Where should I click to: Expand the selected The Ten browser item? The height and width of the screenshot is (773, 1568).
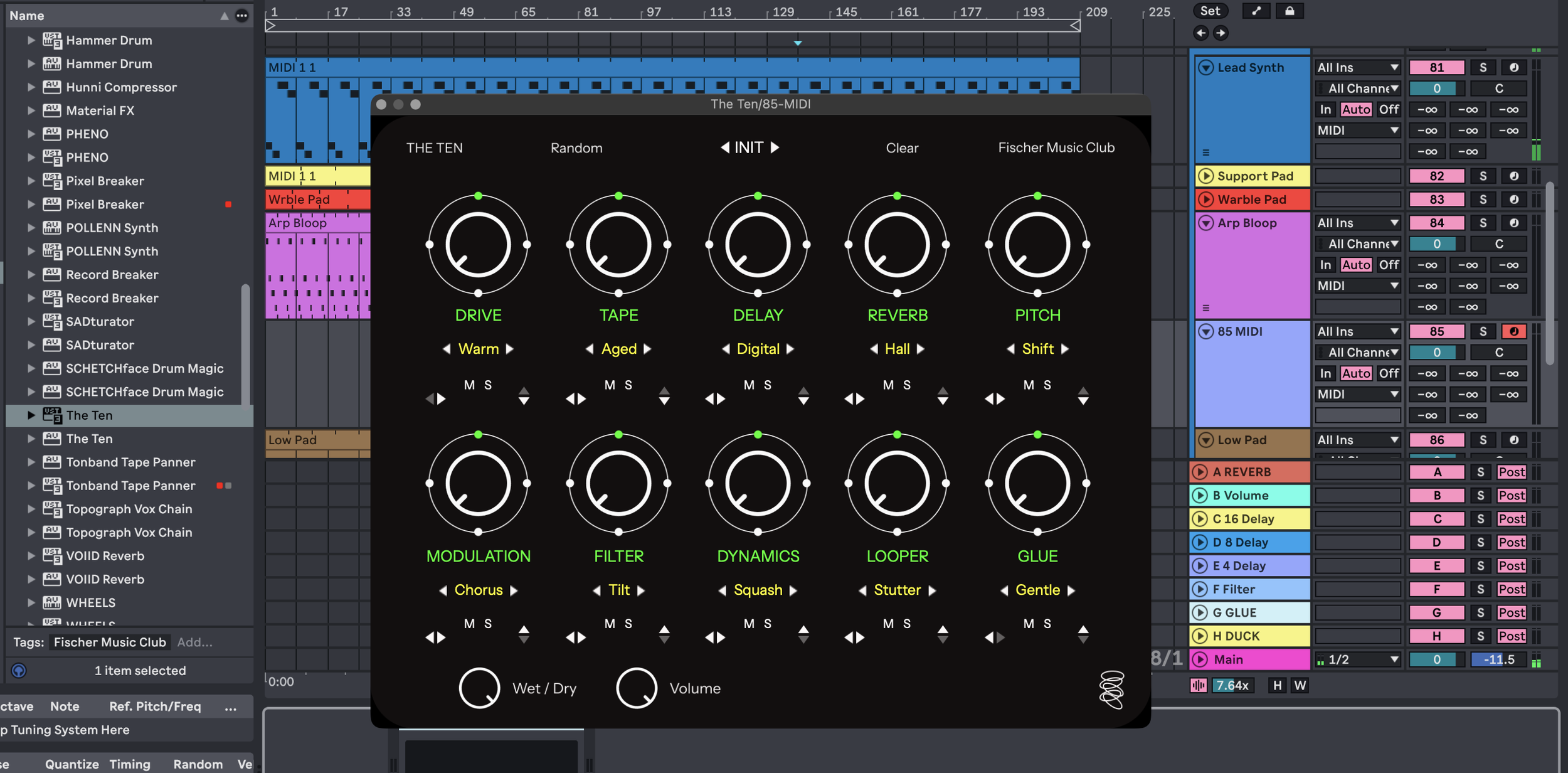click(31, 415)
